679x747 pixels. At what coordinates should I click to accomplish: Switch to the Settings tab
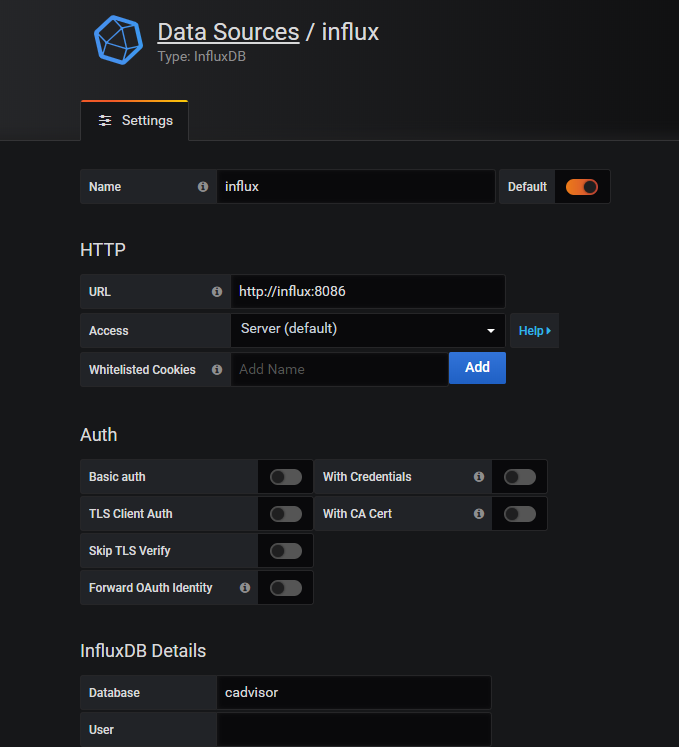point(135,121)
